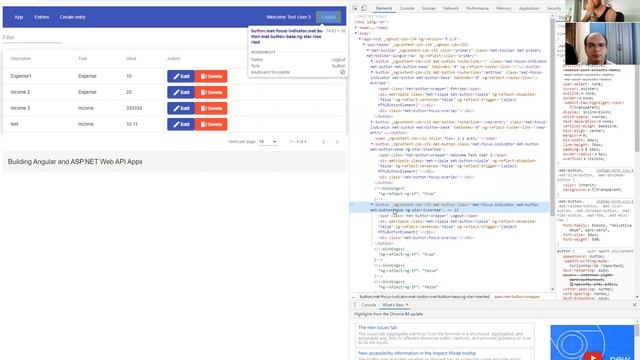Viewport: 640px width, 360px height.
Task: Switch to the Console tab in the top bar
Action: click(x=407, y=8)
